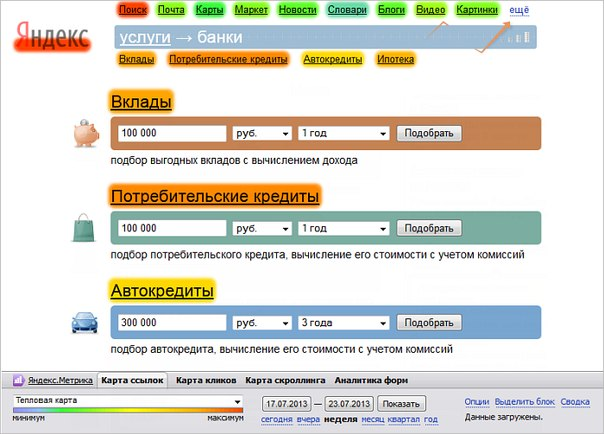Click the large Потребительские кредиты section heading
Screen dimensions: 604x434
coord(215,196)
